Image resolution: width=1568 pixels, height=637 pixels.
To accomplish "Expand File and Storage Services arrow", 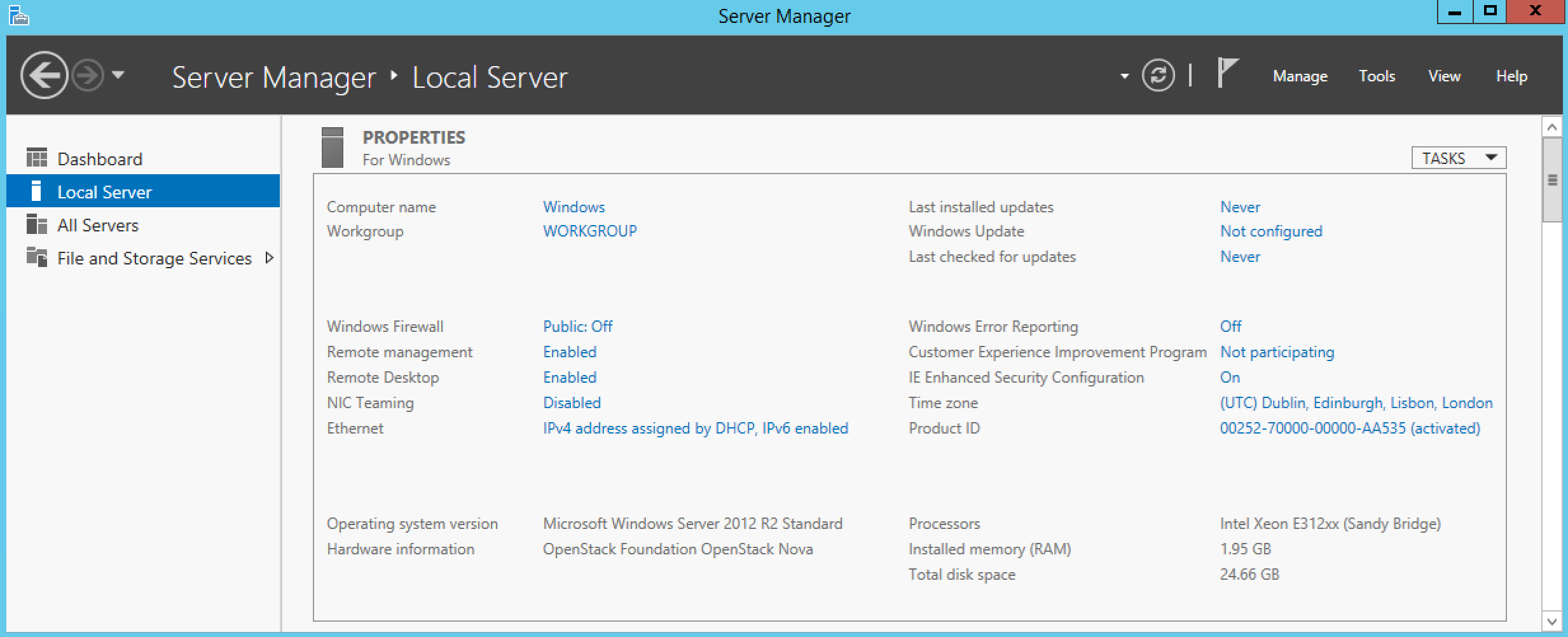I will [269, 257].
